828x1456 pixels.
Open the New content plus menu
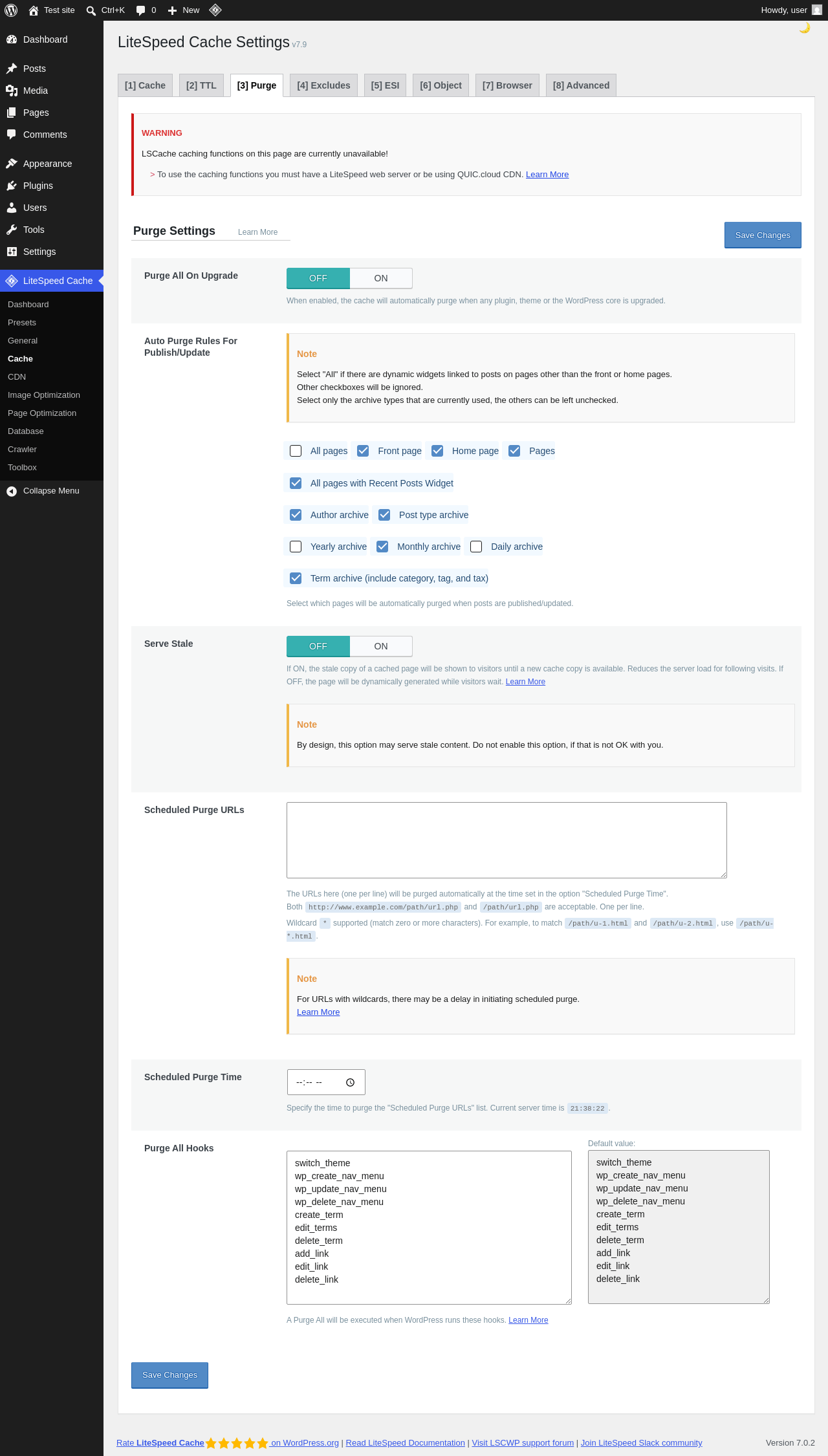tap(184, 10)
